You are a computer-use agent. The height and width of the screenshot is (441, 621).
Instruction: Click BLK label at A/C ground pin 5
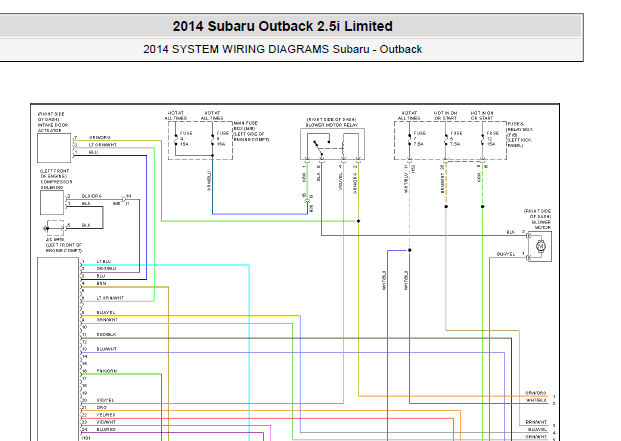click(x=86, y=225)
